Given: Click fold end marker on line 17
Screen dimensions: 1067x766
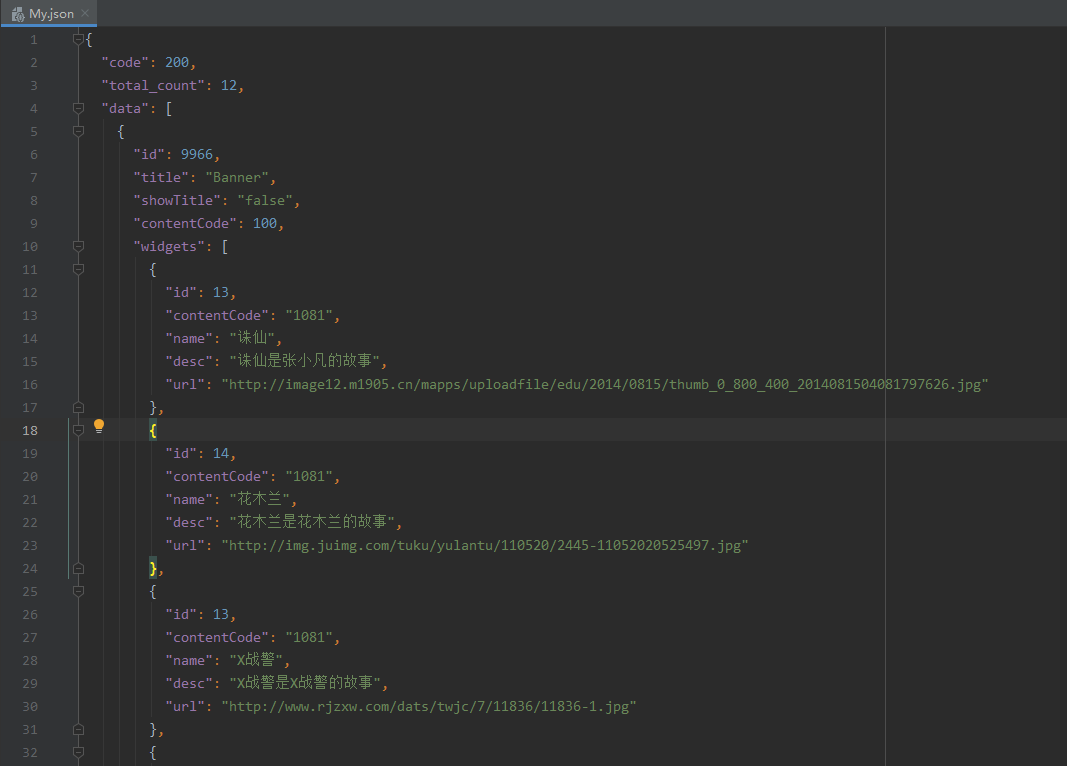Looking at the screenshot, I should pos(78,407).
